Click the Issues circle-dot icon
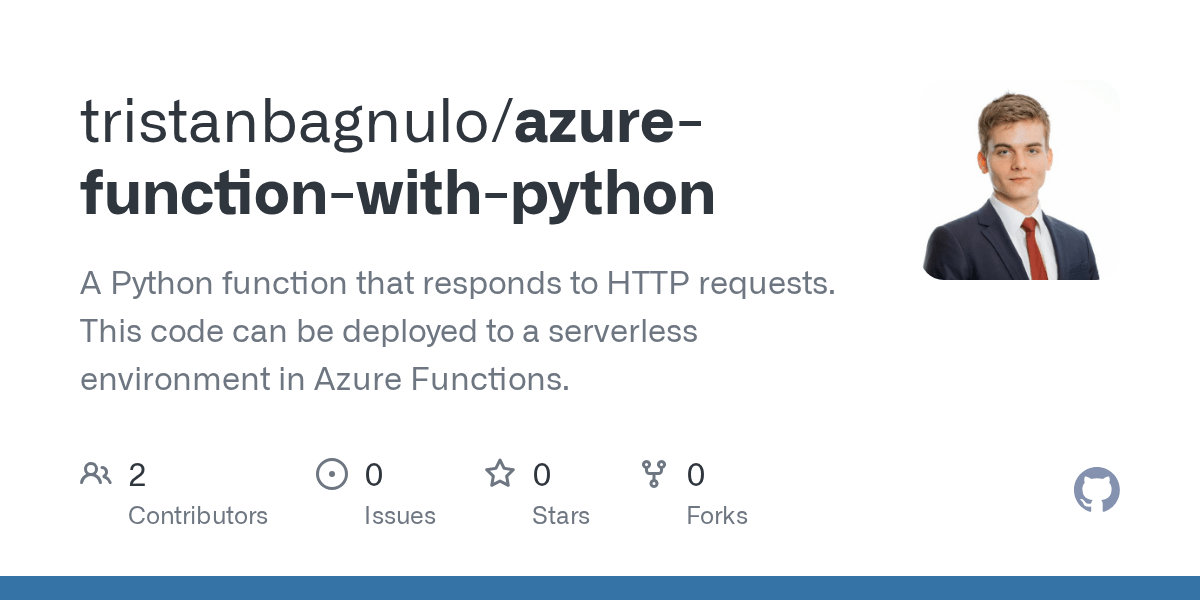This screenshot has height=600, width=1200. click(332, 474)
